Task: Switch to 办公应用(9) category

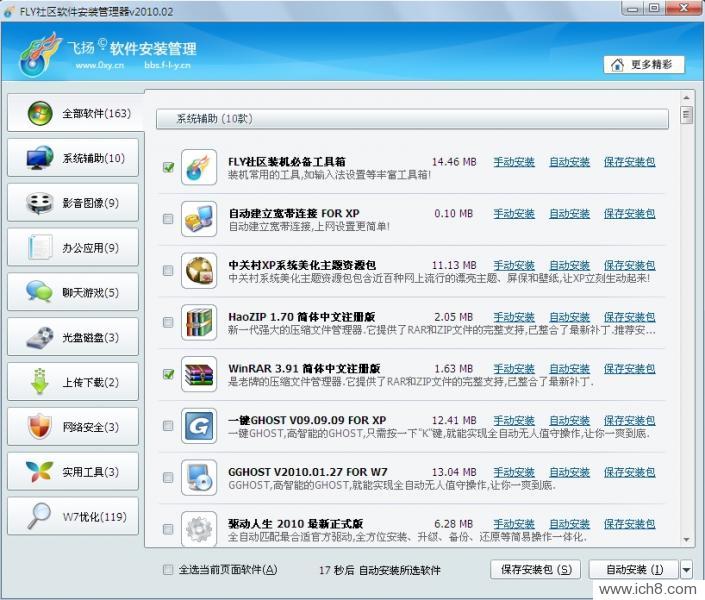Action: pyautogui.click(x=73, y=248)
